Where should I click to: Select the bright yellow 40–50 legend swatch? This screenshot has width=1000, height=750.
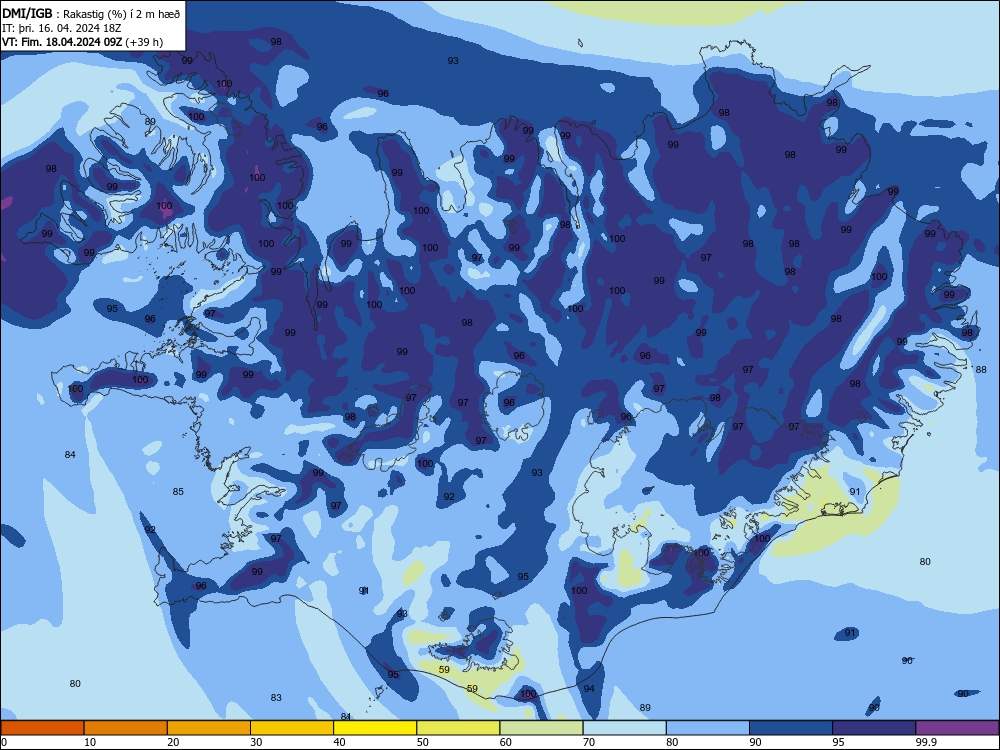(x=375, y=728)
